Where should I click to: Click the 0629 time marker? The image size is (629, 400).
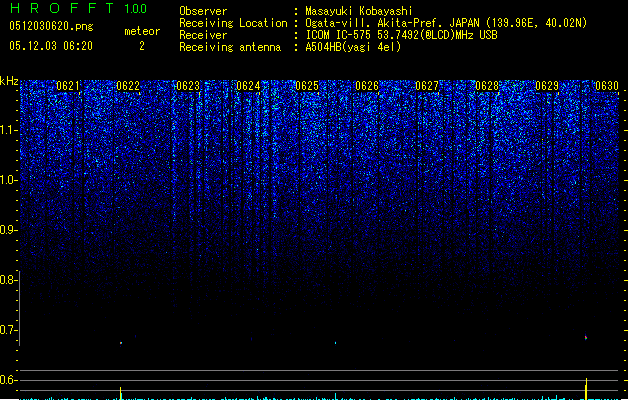(x=547, y=86)
